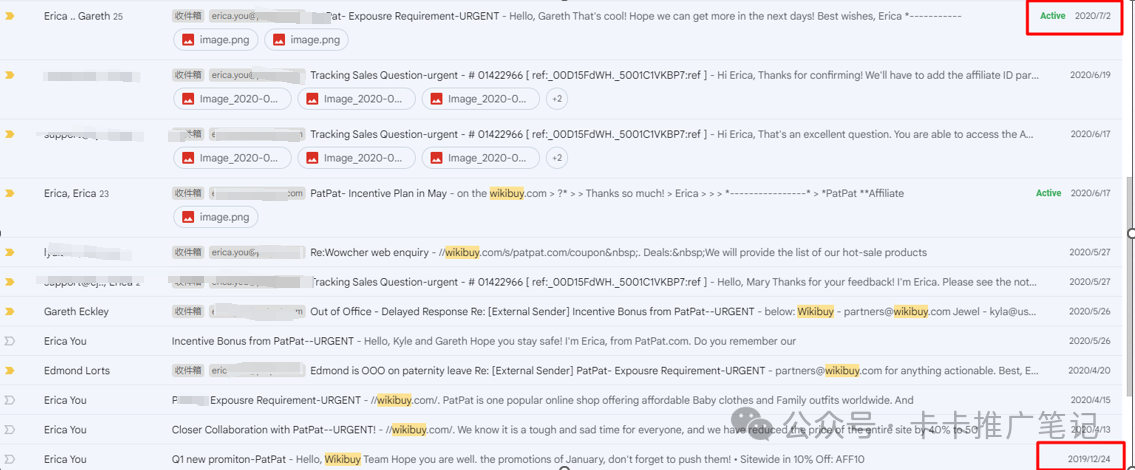The image size is (1135, 470).
Task: Open second image.png attachment in Erica .. Gareth thread
Action: tap(306, 40)
